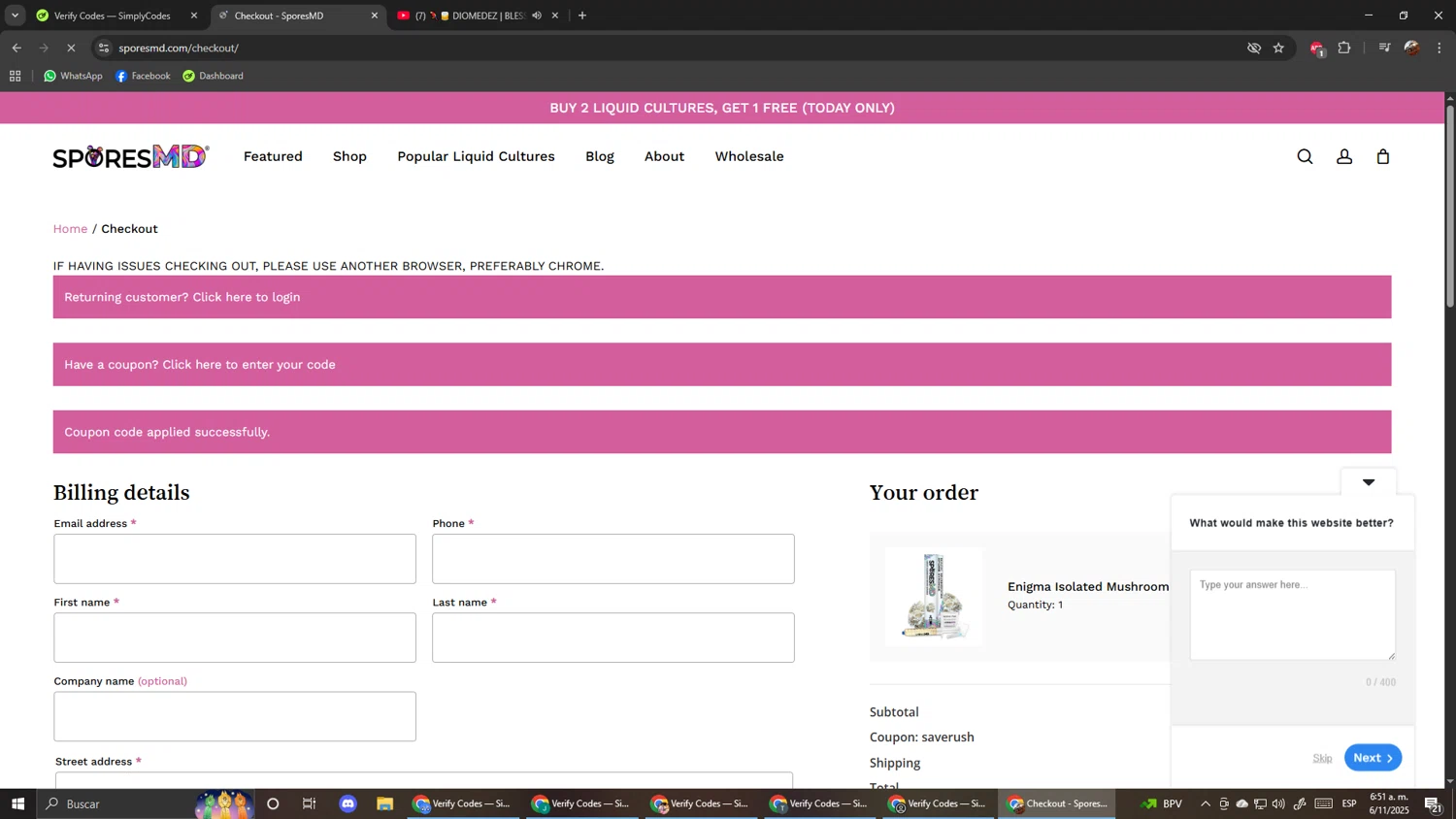The height and width of the screenshot is (819, 1456).
Task: Open the Wholesale page
Action: (x=749, y=156)
